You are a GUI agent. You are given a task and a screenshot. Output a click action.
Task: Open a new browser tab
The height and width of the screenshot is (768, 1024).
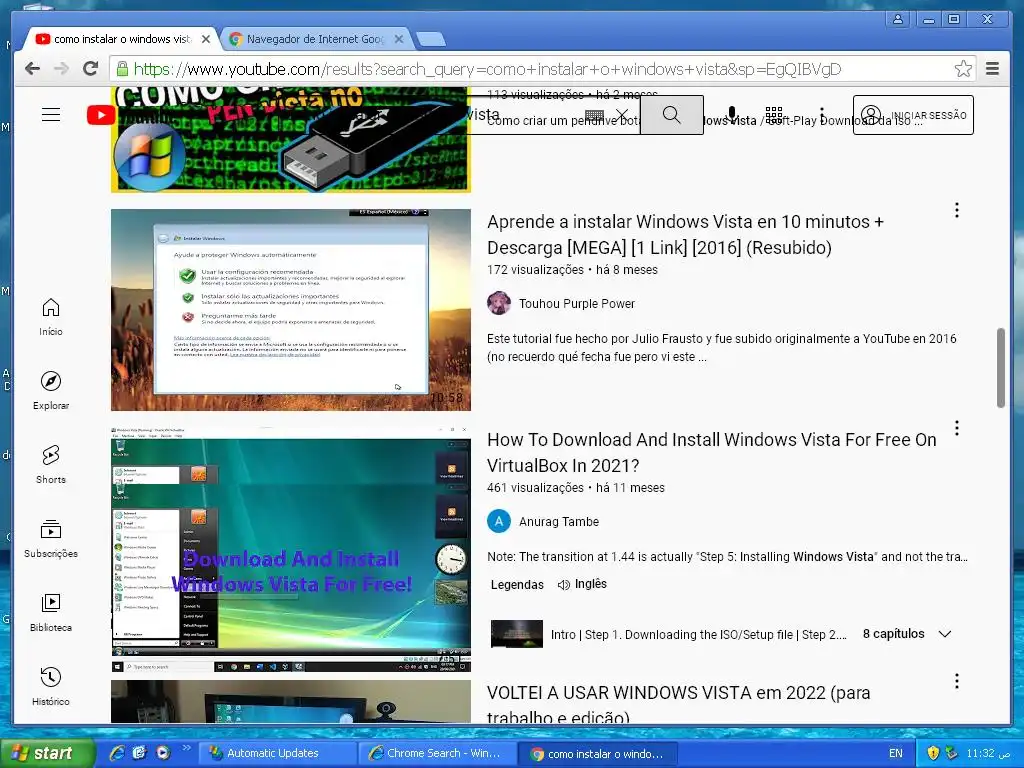[x=431, y=40]
